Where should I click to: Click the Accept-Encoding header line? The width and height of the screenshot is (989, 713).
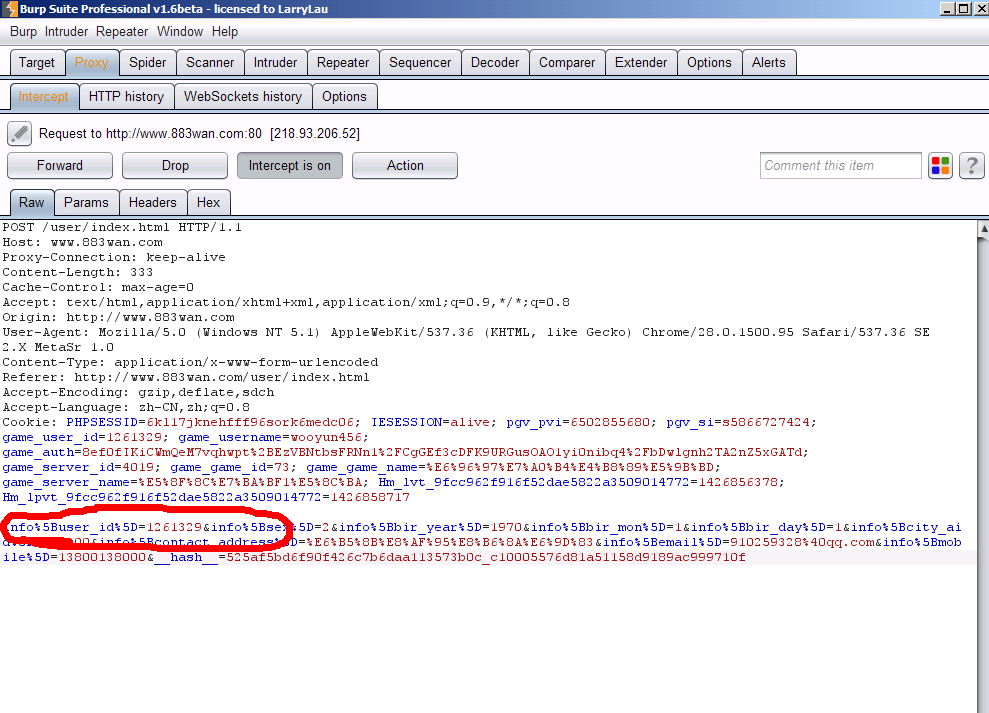coord(139,392)
